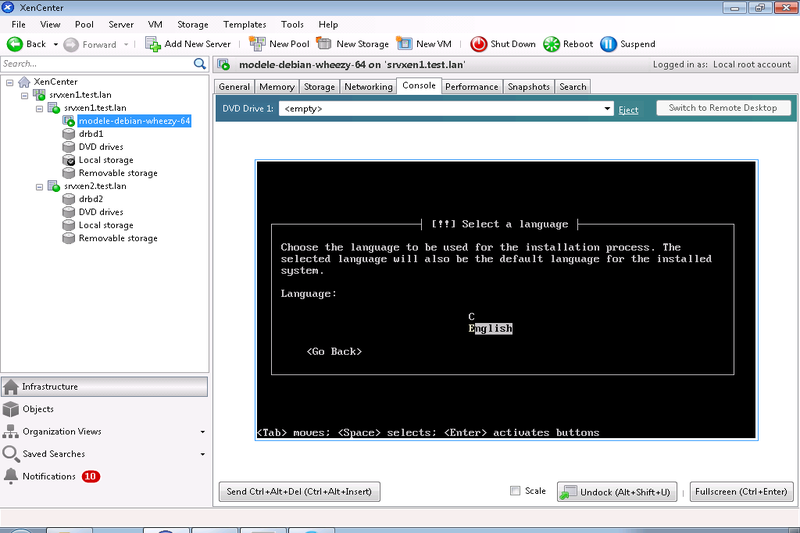Click the drbd1 storage icon
Image resolution: width=800 pixels, height=533 pixels.
(69, 134)
